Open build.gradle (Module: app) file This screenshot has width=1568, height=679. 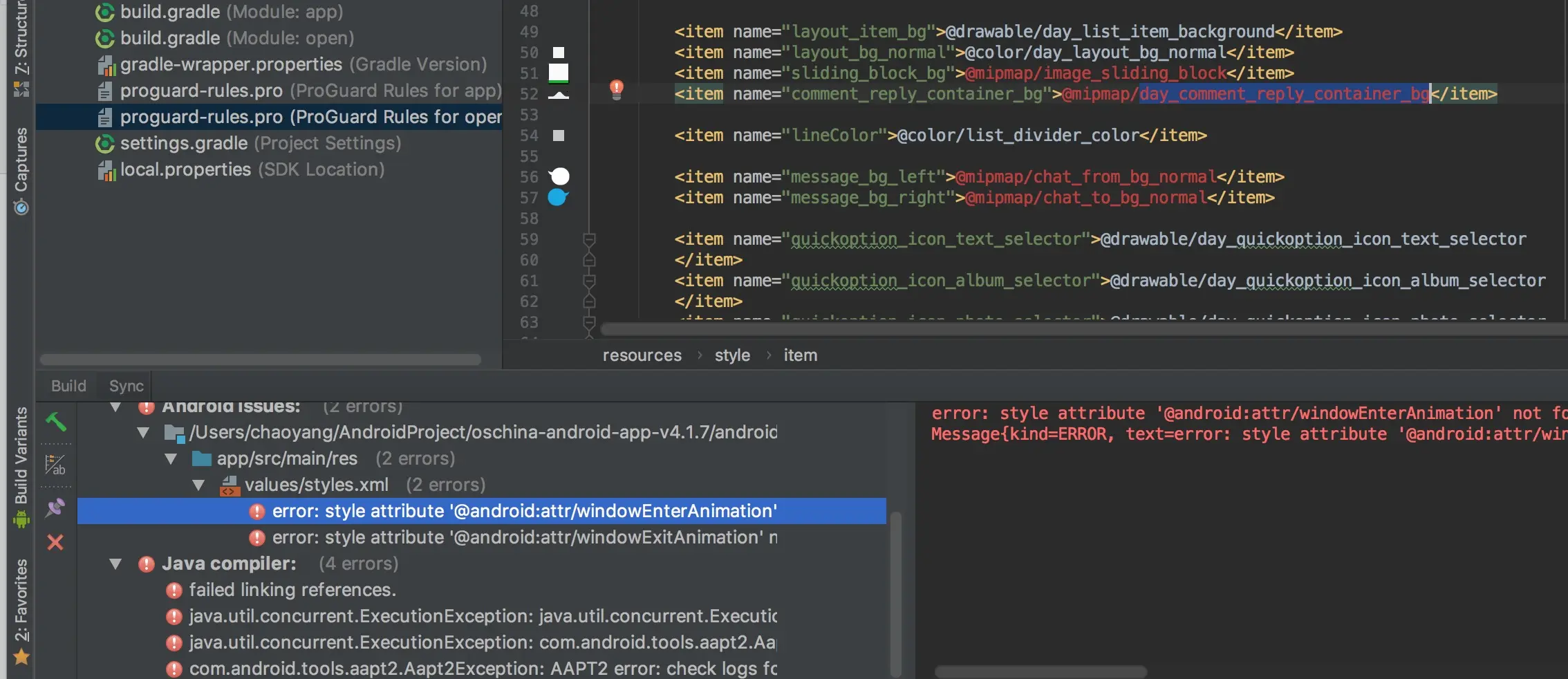click(232, 12)
